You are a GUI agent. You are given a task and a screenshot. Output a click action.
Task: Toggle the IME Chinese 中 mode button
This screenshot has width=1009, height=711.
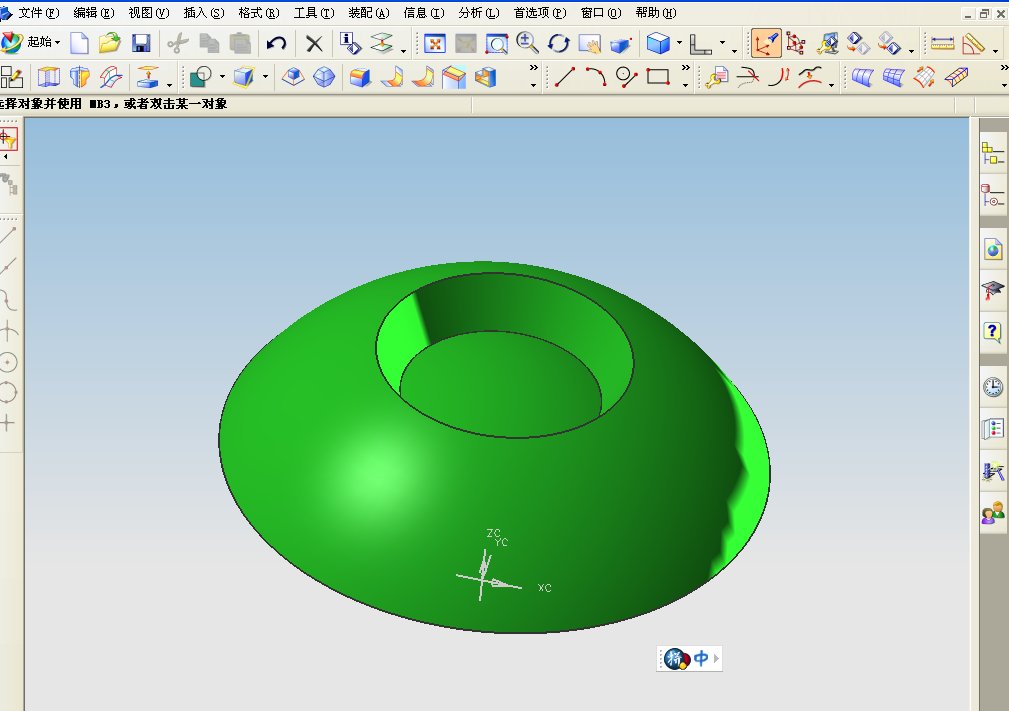point(701,658)
